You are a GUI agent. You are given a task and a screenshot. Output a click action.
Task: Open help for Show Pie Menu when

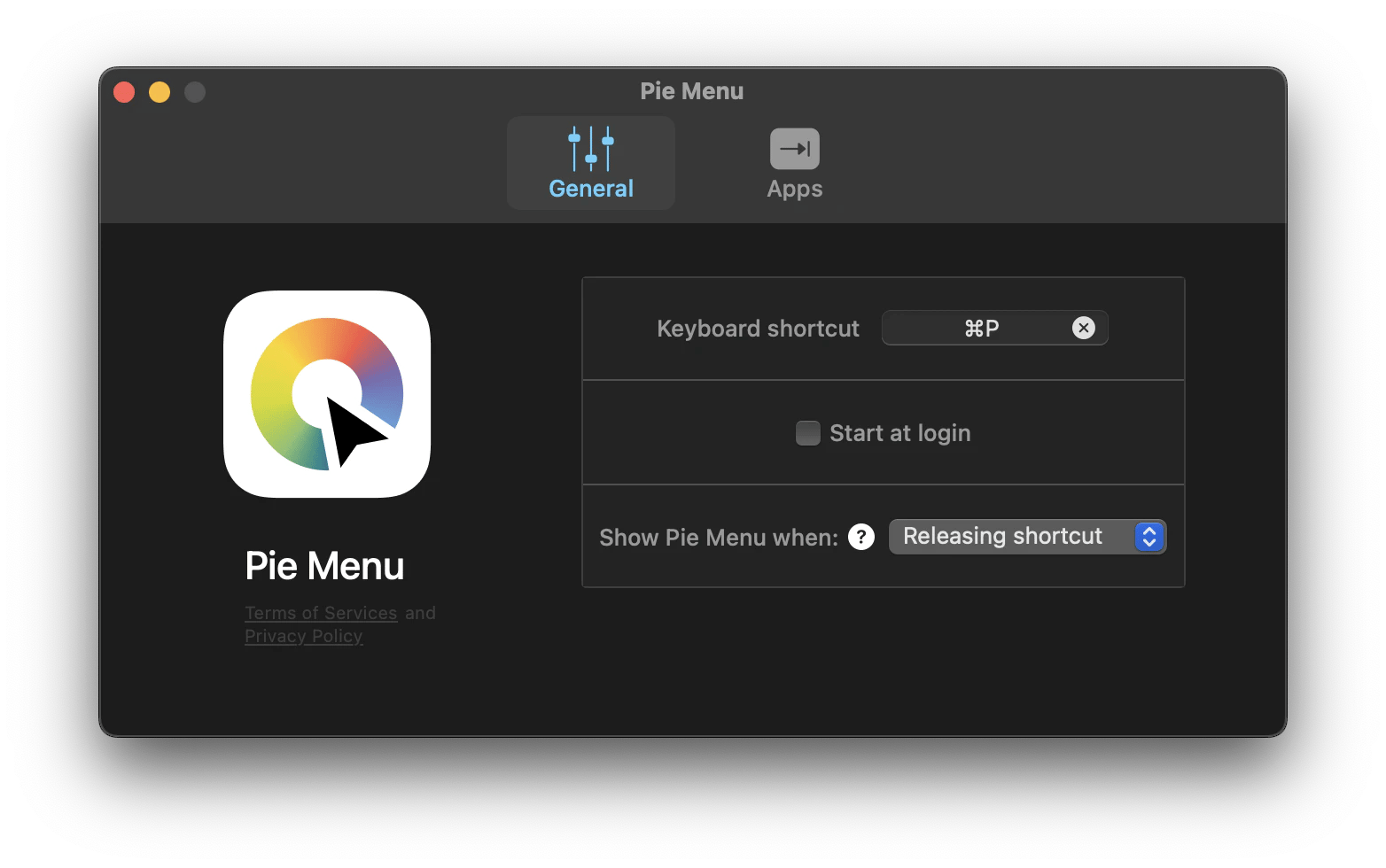(860, 537)
